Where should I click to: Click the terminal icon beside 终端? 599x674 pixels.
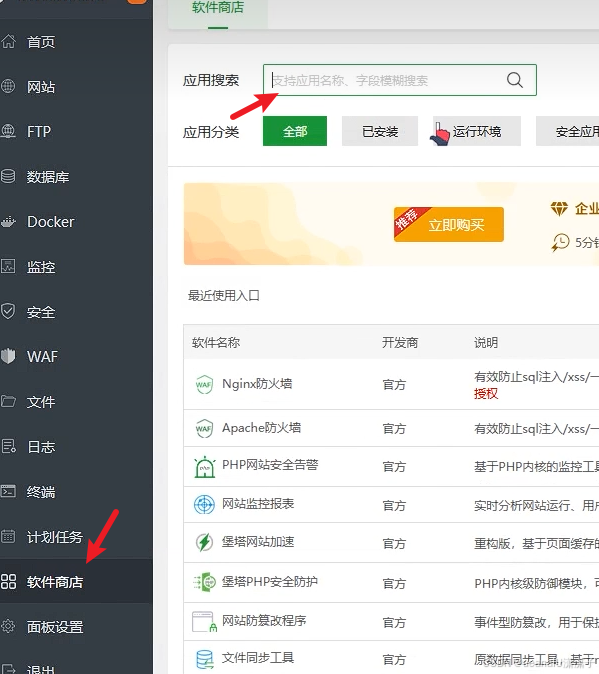(8, 491)
